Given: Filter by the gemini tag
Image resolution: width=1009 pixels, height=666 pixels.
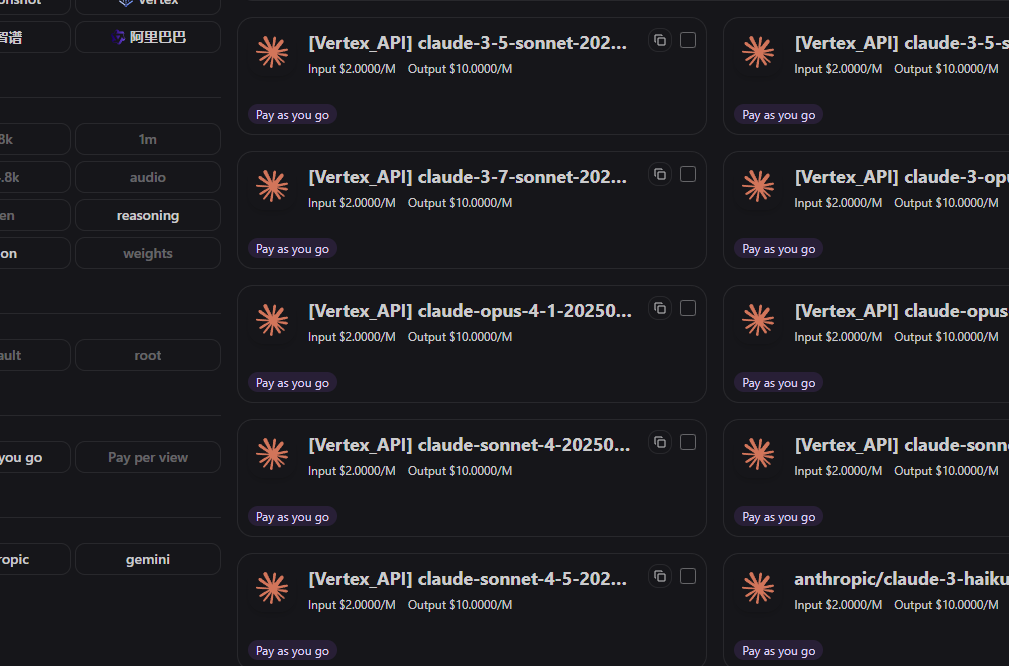Looking at the screenshot, I should (x=148, y=559).
